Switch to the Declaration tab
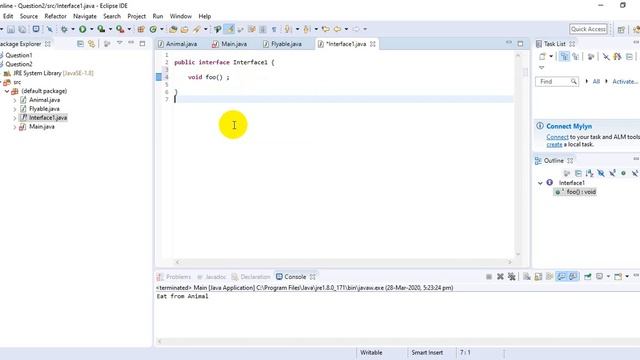Image resolution: width=640 pixels, height=360 pixels. coord(251,277)
